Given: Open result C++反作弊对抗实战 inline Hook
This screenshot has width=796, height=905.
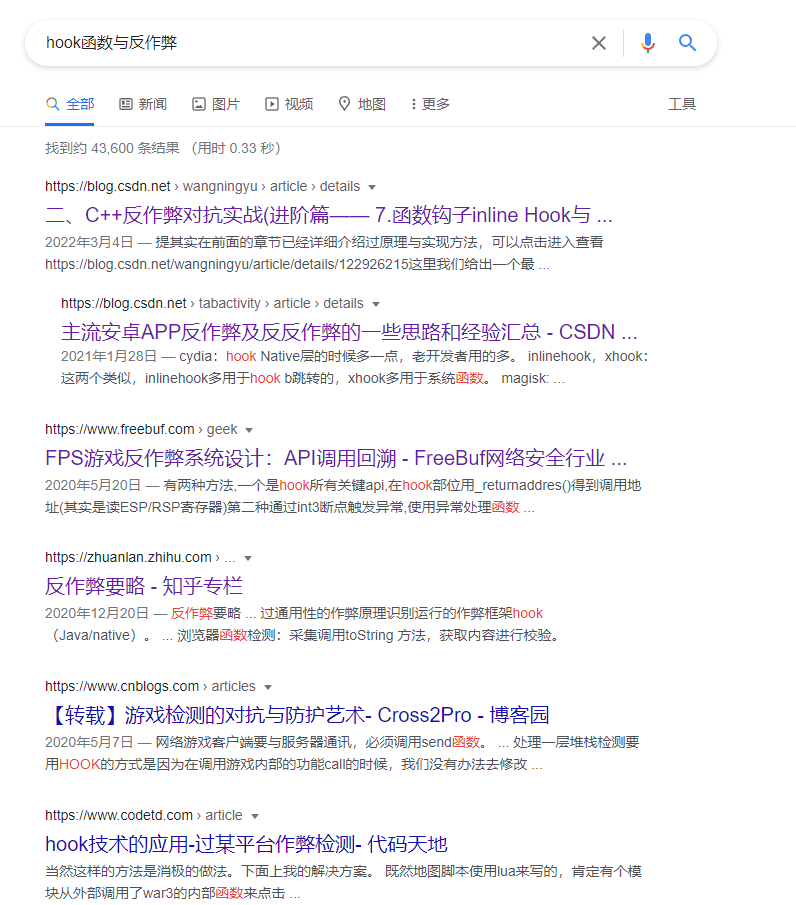Looking at the screenshot, I should 328,215.
